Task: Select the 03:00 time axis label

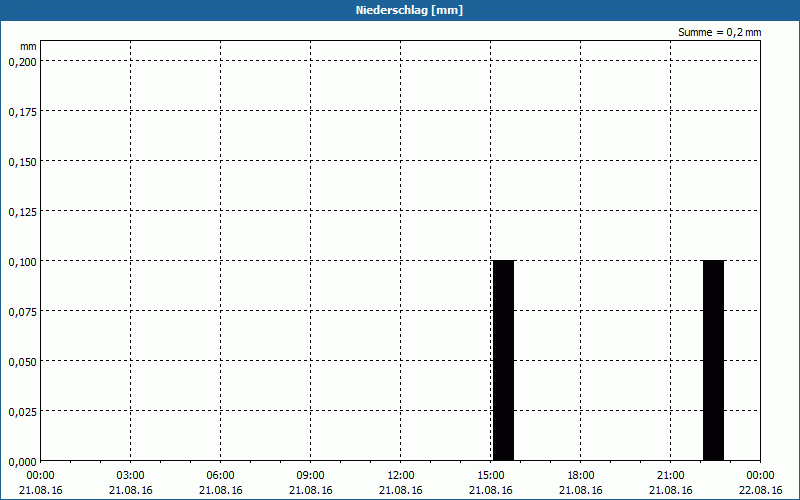Action: coord(131,475)
